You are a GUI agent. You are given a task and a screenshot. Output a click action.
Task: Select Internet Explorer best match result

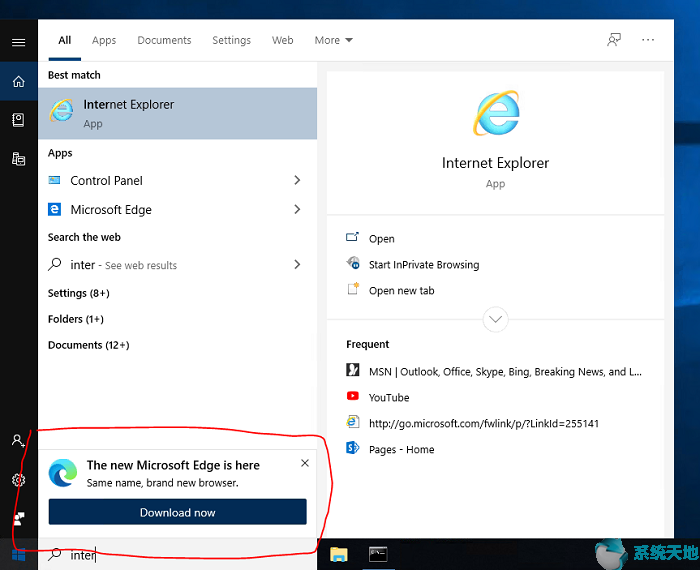[x=178, y=113]
